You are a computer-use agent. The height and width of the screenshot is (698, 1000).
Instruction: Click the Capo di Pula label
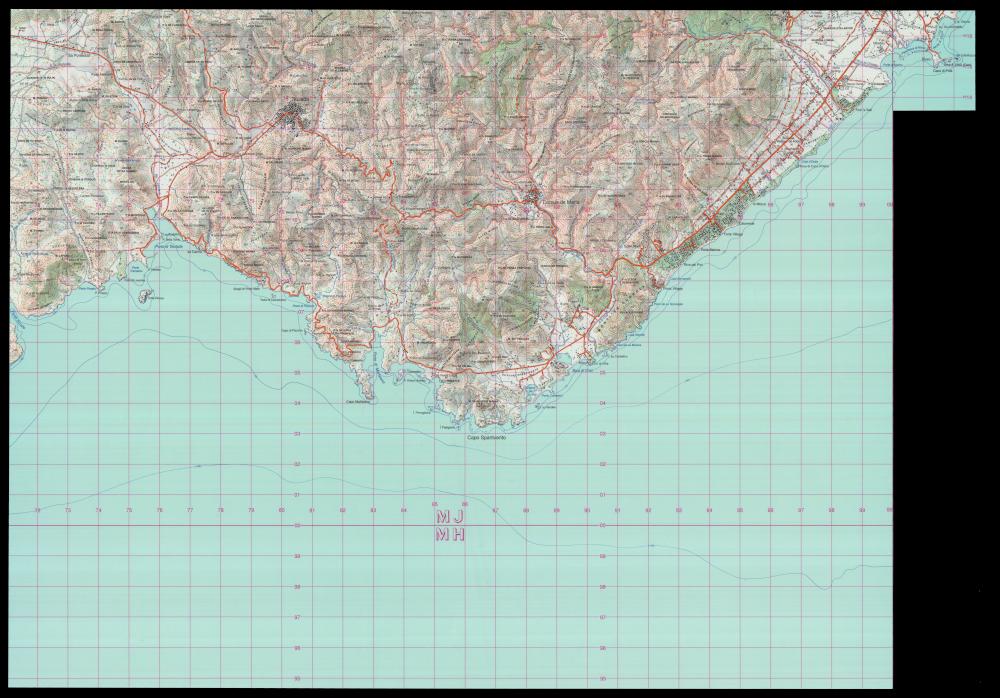[941, 70]
